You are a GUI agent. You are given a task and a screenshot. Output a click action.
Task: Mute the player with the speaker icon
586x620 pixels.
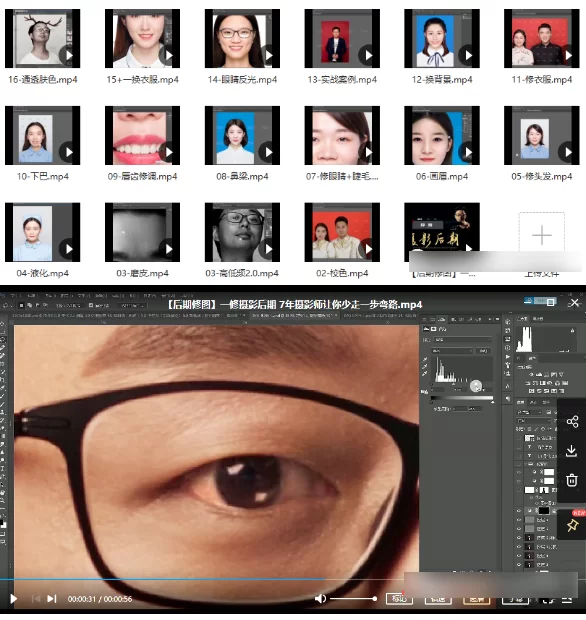pos(320,599)
